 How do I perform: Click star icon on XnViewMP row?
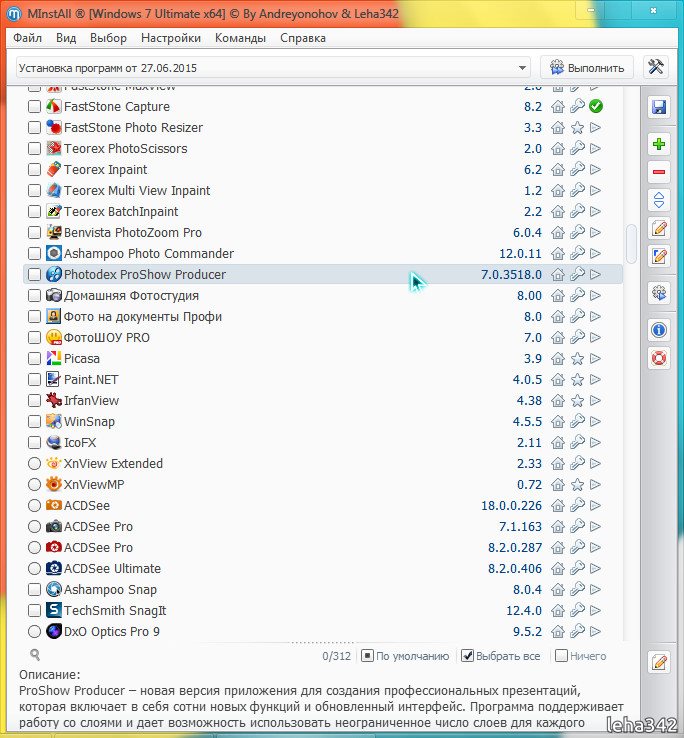tap(577, 484)
